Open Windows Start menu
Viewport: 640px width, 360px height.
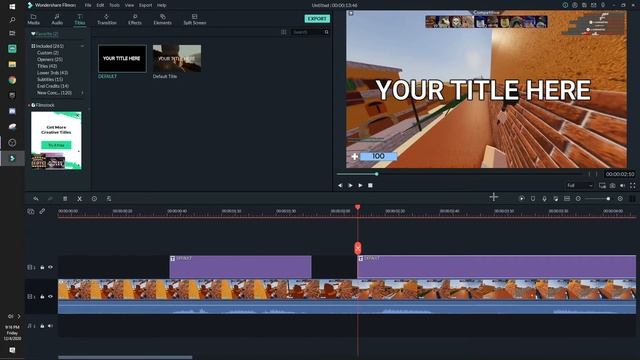12,6
